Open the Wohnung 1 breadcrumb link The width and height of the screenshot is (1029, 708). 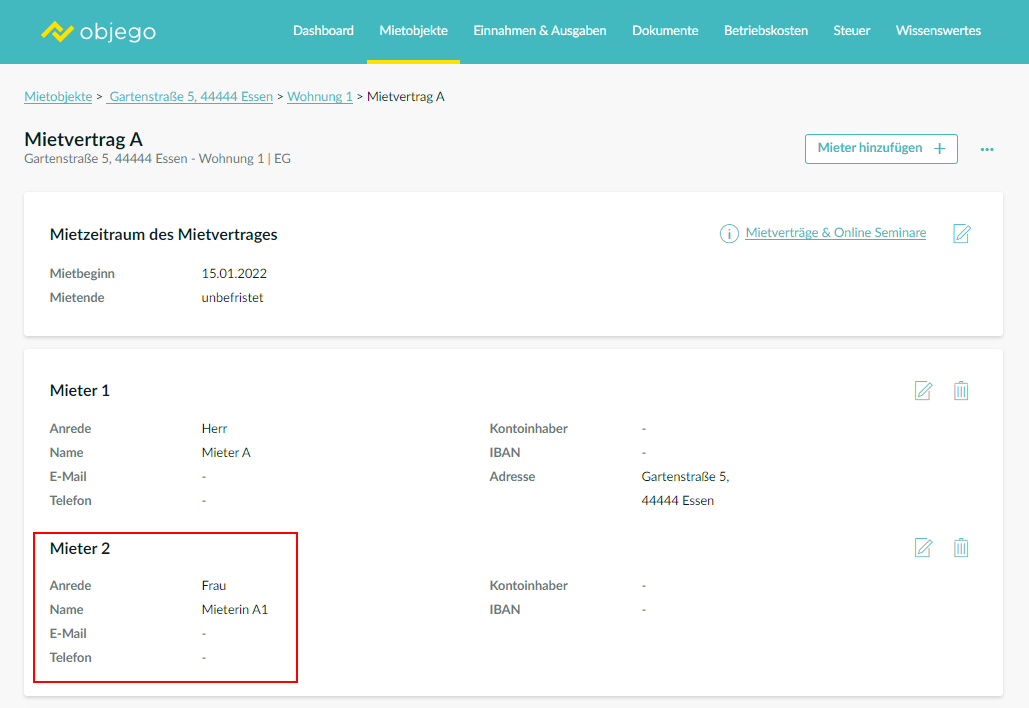click(x=320, y=97)
